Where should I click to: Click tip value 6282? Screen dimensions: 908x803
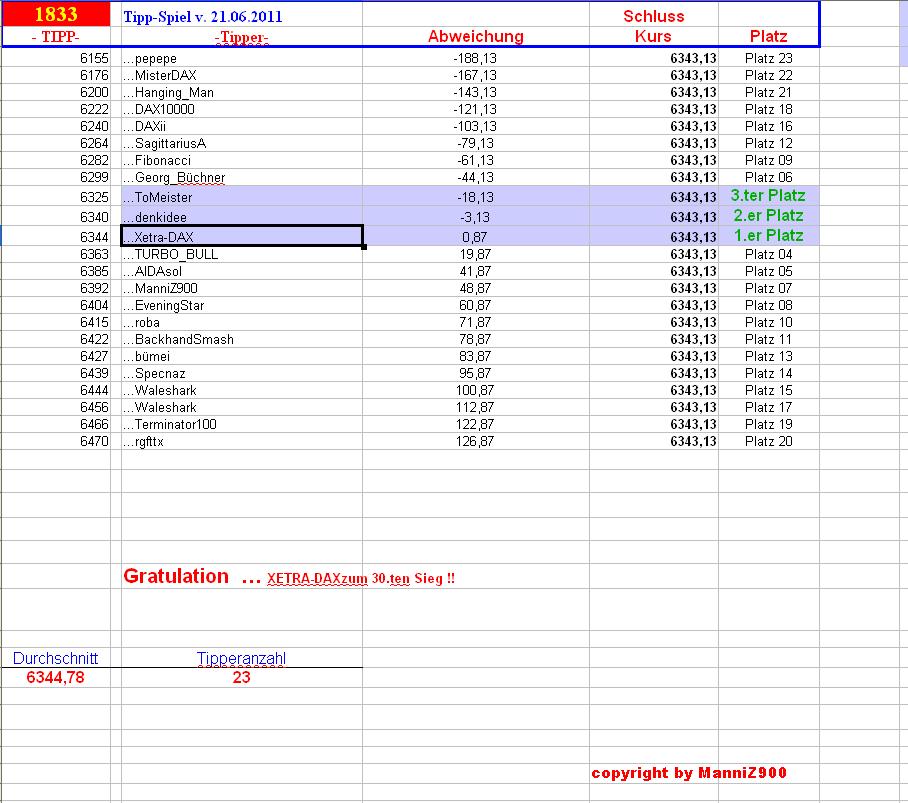click(56, 160)
